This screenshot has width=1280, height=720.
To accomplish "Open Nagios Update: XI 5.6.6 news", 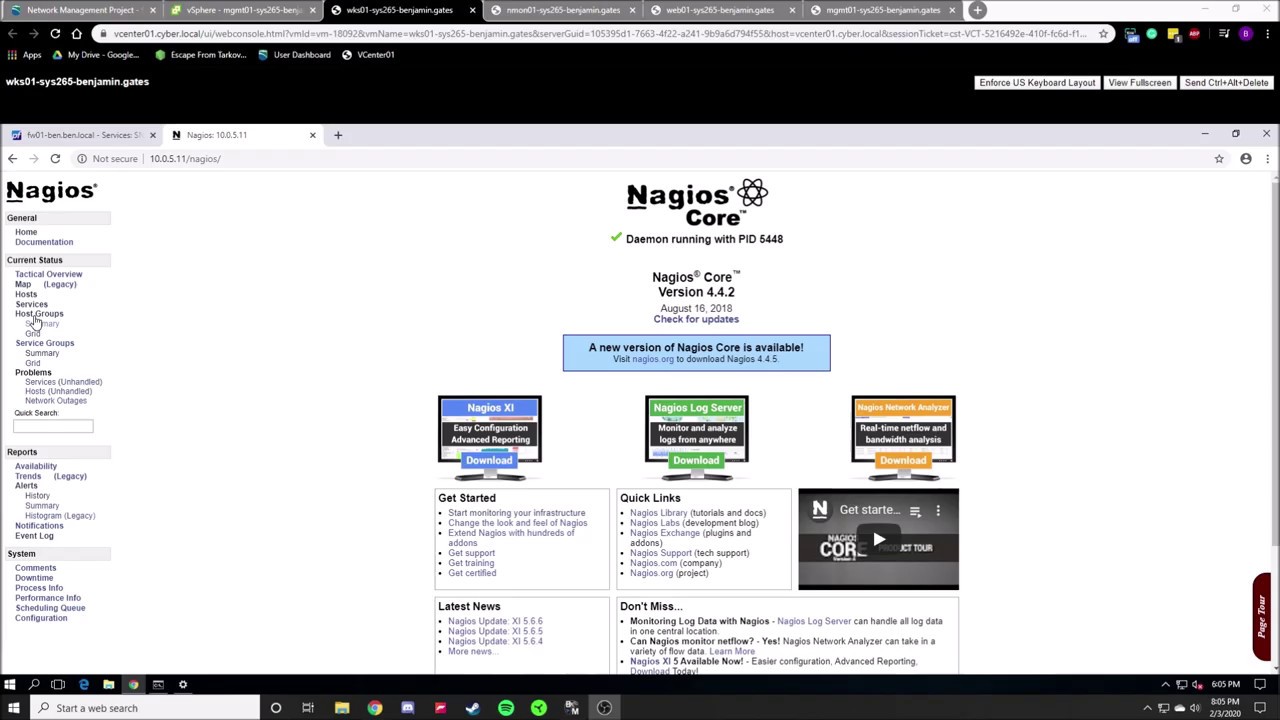I will point(495,621).
